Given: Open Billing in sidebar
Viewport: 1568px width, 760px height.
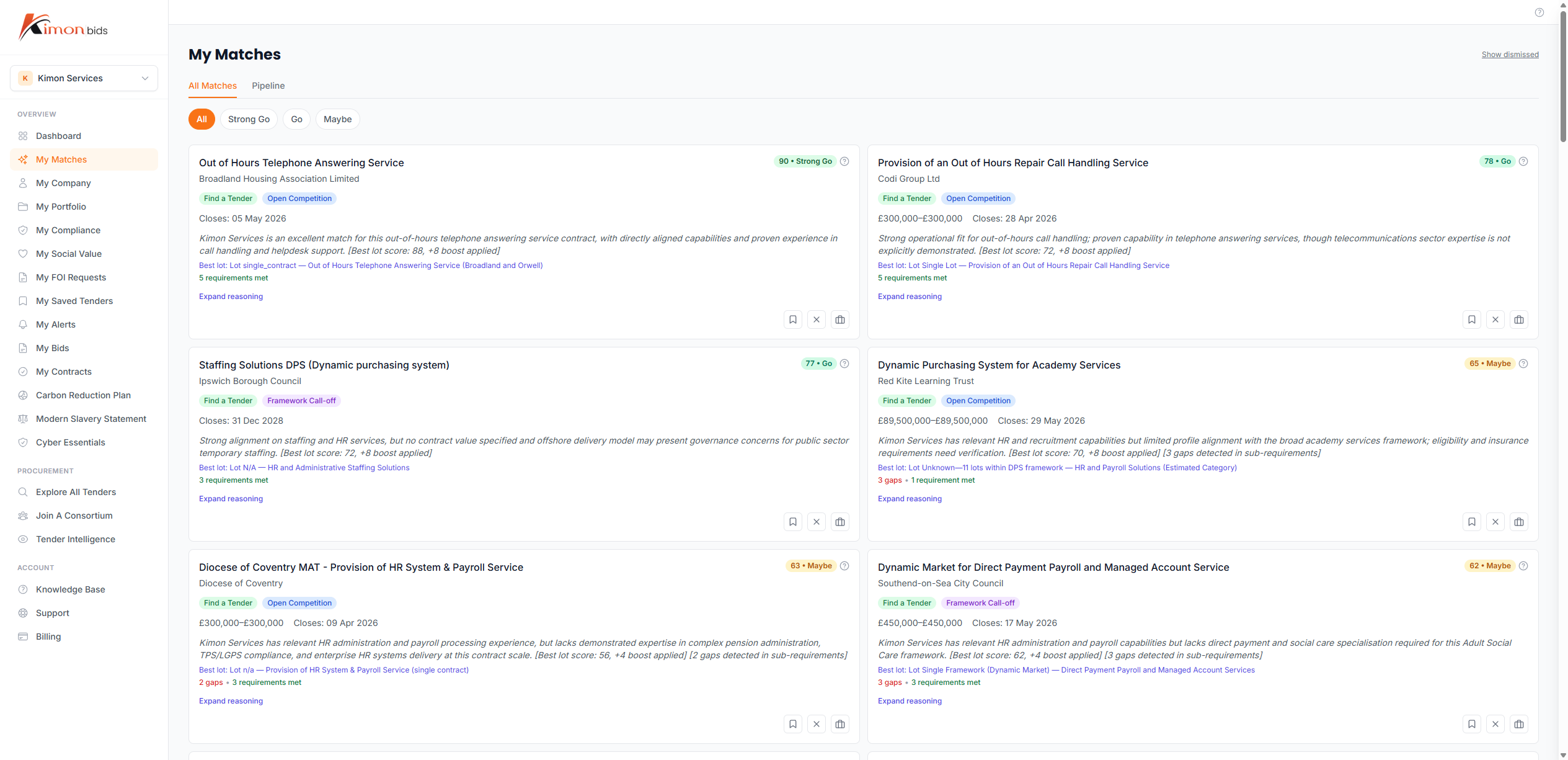Looking at the screenshot, I should click(84, 637).
